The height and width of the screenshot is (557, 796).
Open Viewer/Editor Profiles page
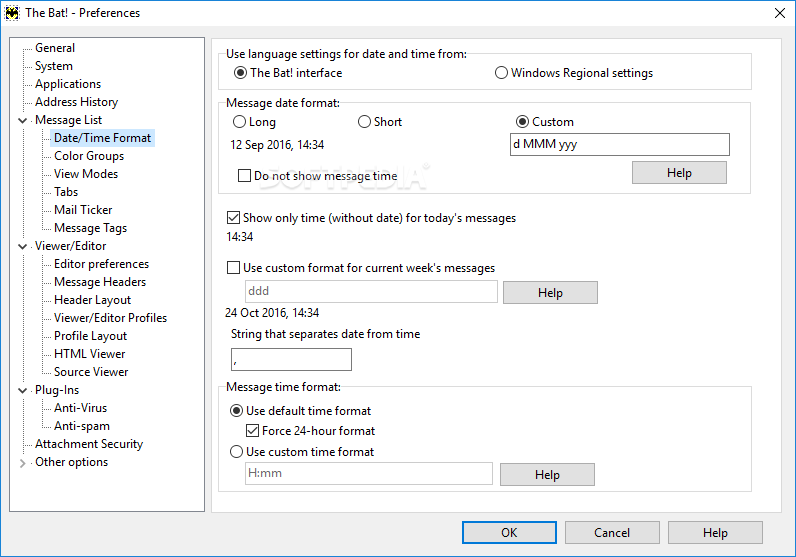pyautogui.click(x=111, y=318)
